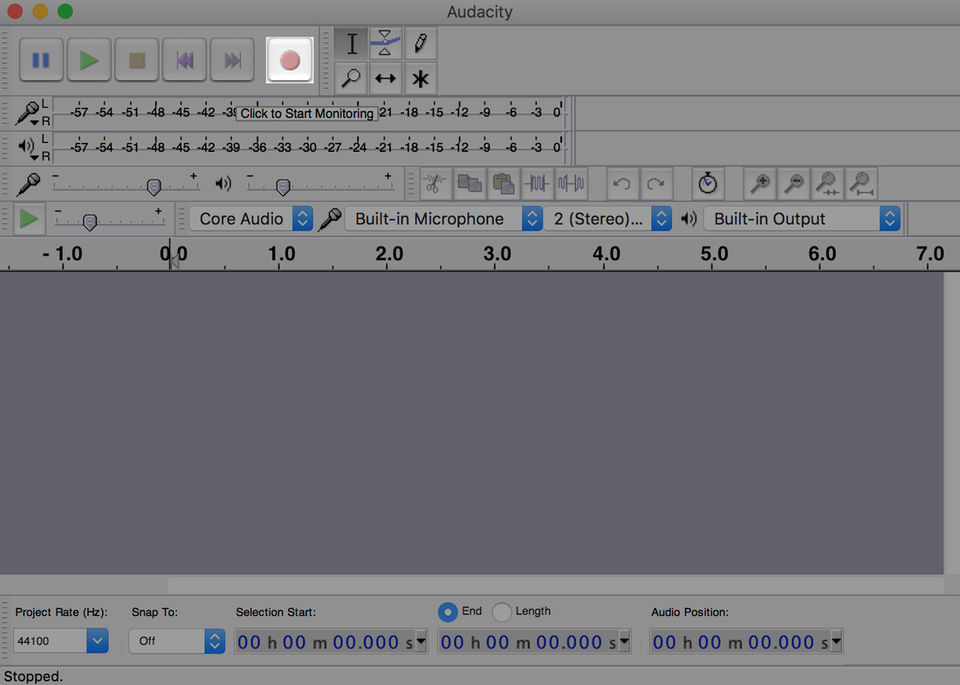Open Project Rate 44100 dropdown
The height and width of the screenshot is (685, 960).
point(61,641)
